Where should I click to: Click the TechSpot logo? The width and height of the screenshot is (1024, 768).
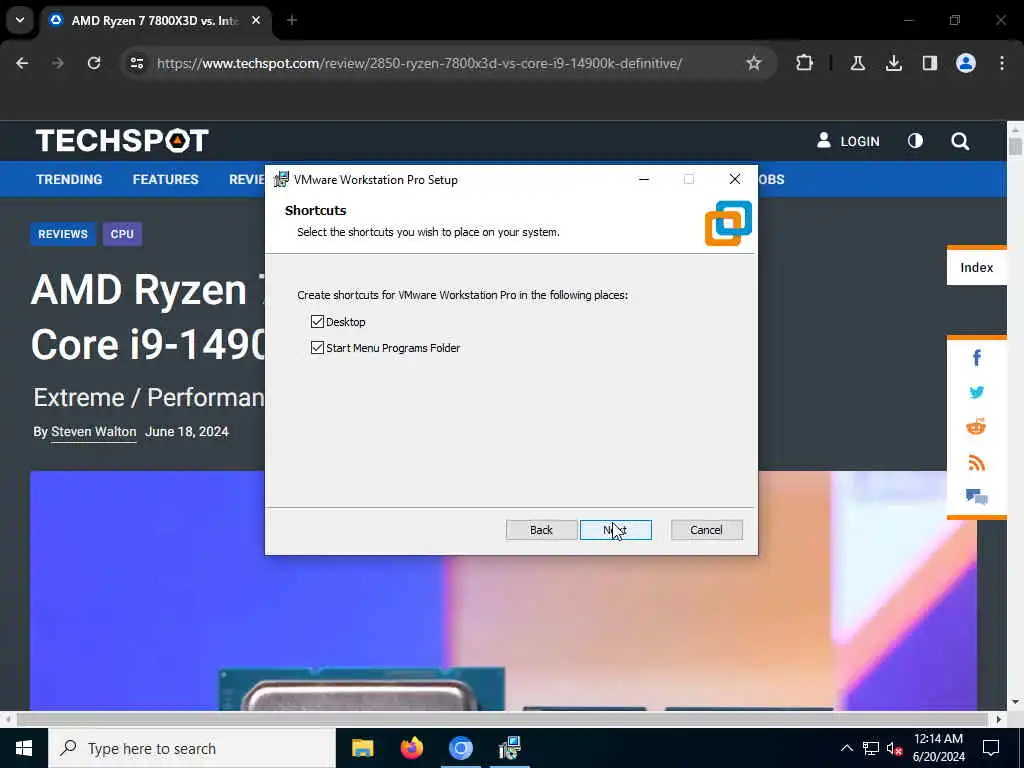click(122, 140)
